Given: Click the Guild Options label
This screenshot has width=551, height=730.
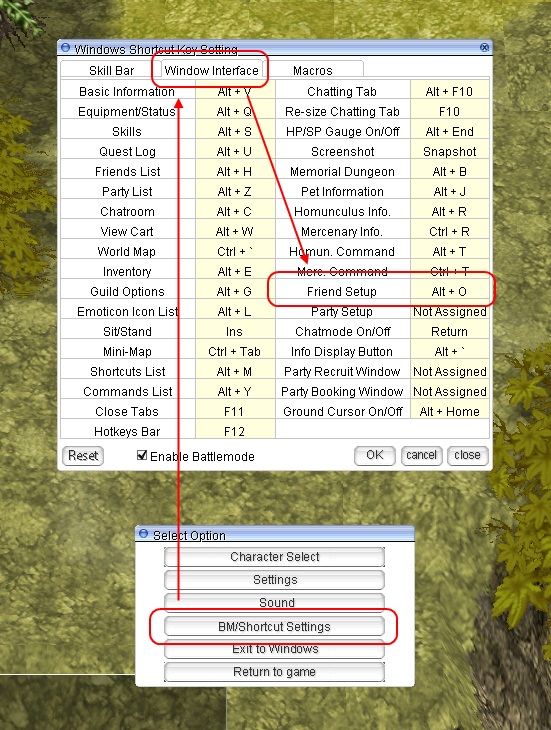Looking at the screenshot, I should click(x=127, y=291).
